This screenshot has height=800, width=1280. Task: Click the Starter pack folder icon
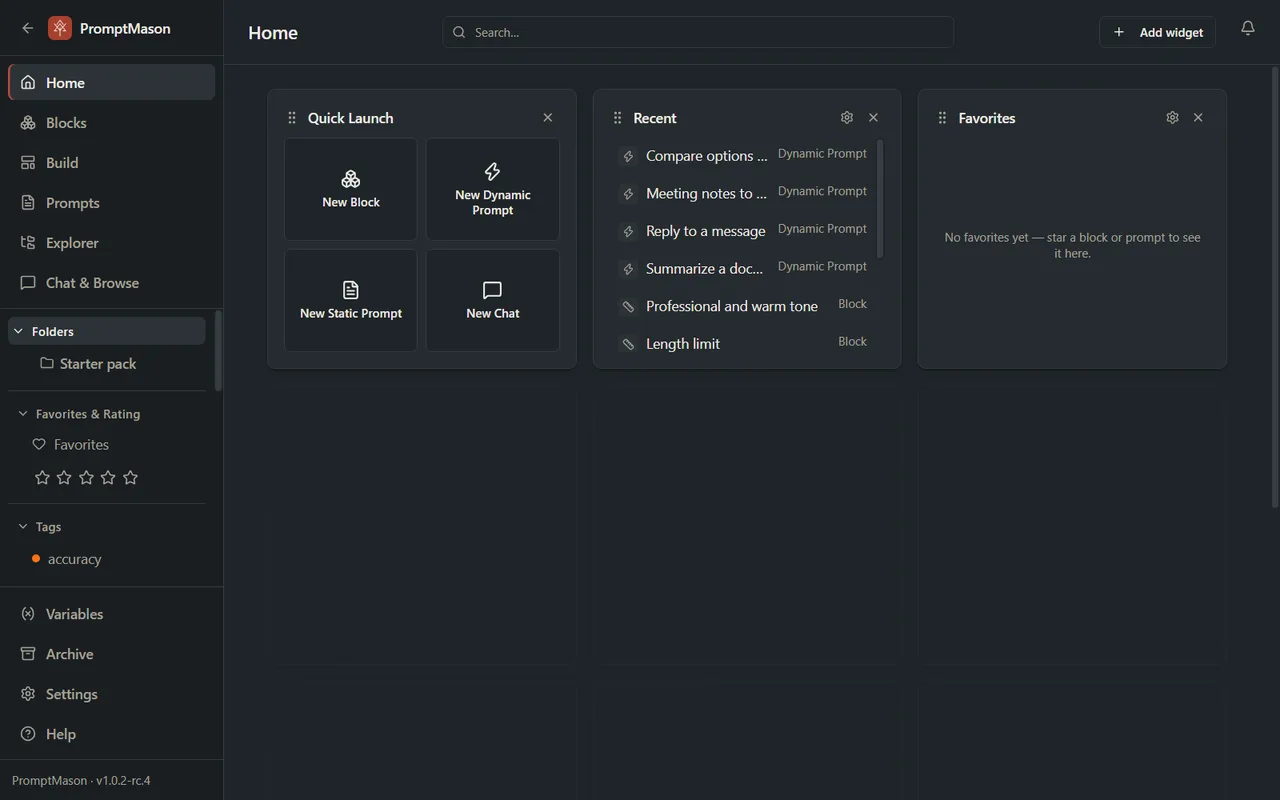click(x=47, y=363)
